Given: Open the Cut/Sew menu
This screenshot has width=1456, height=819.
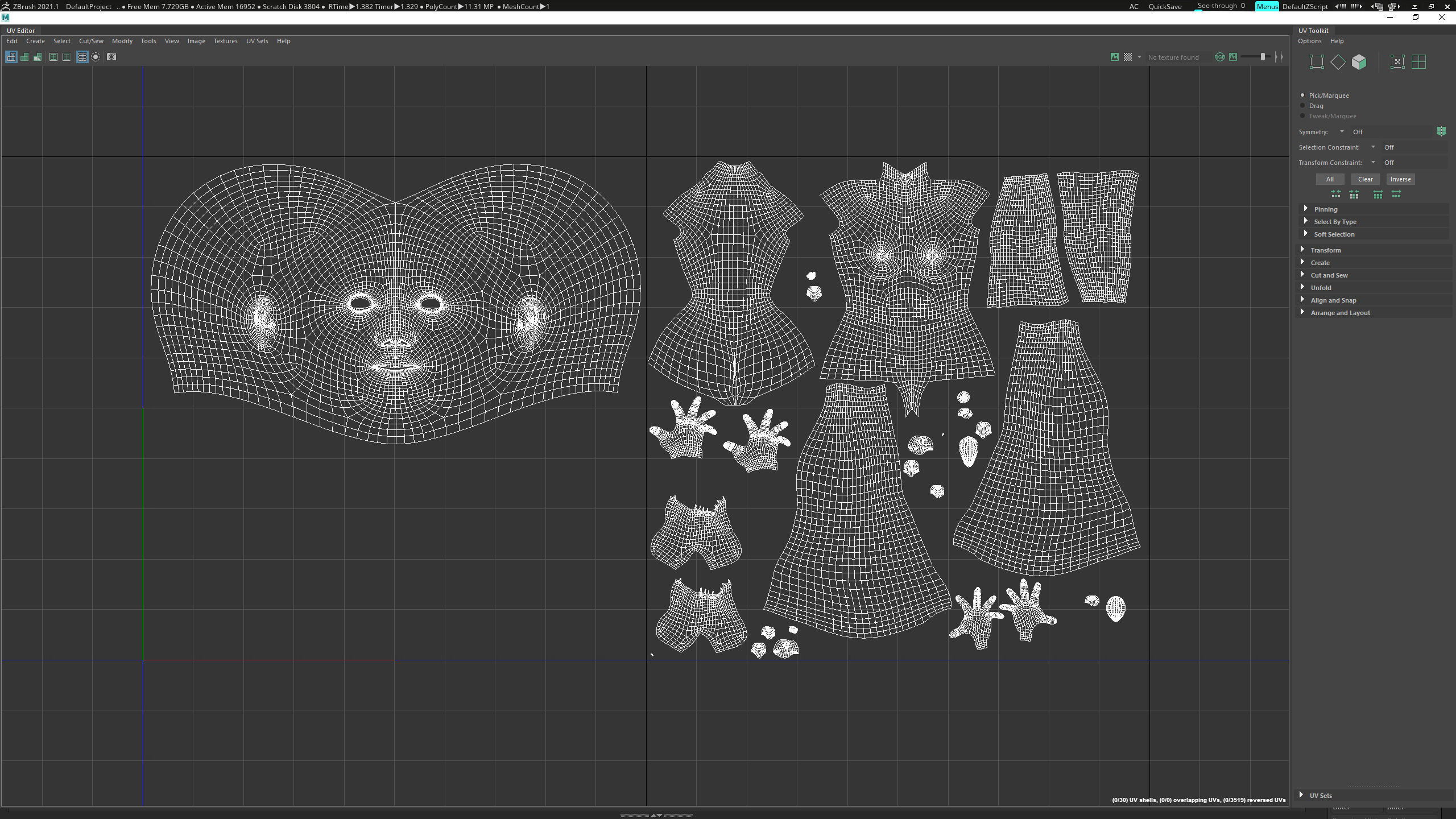Looking at the screenshot, I should pyautogui.click(x=91, y=41).
